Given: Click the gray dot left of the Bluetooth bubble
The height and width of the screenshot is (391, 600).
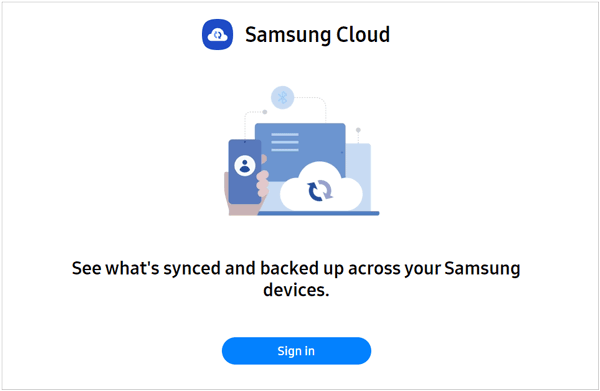Looking at the screenshot, I should (x=265, y=112).
